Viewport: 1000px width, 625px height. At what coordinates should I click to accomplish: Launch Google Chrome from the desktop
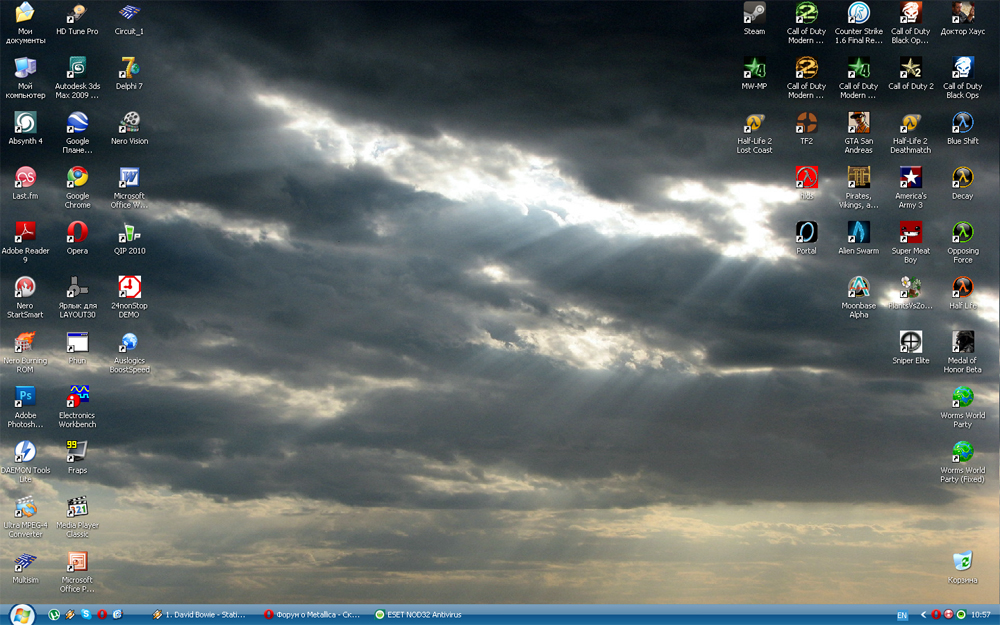tap(77, 178)
